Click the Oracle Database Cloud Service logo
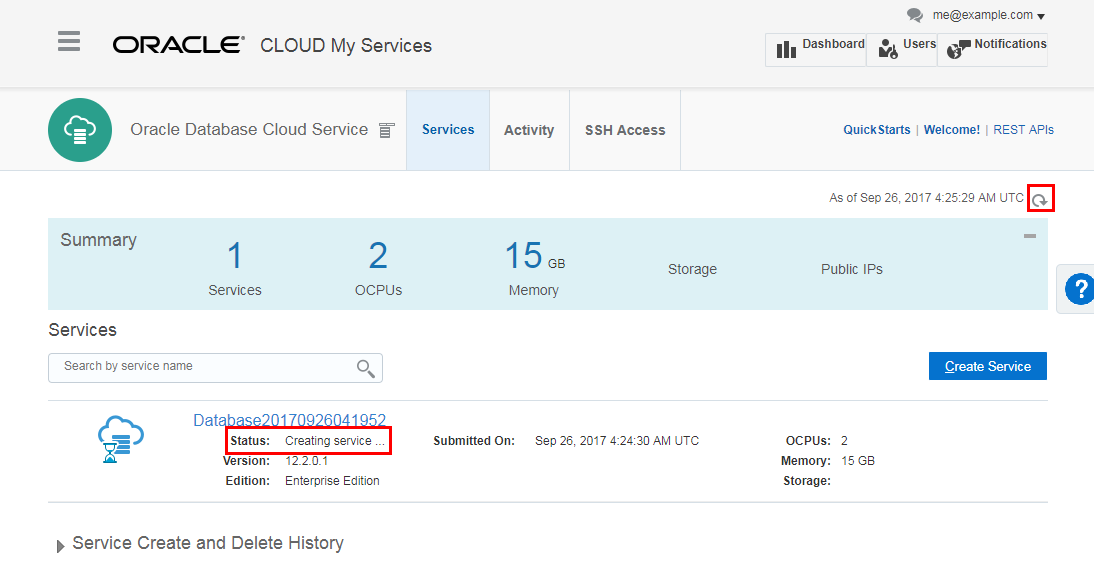 click(x=79, y=130)
